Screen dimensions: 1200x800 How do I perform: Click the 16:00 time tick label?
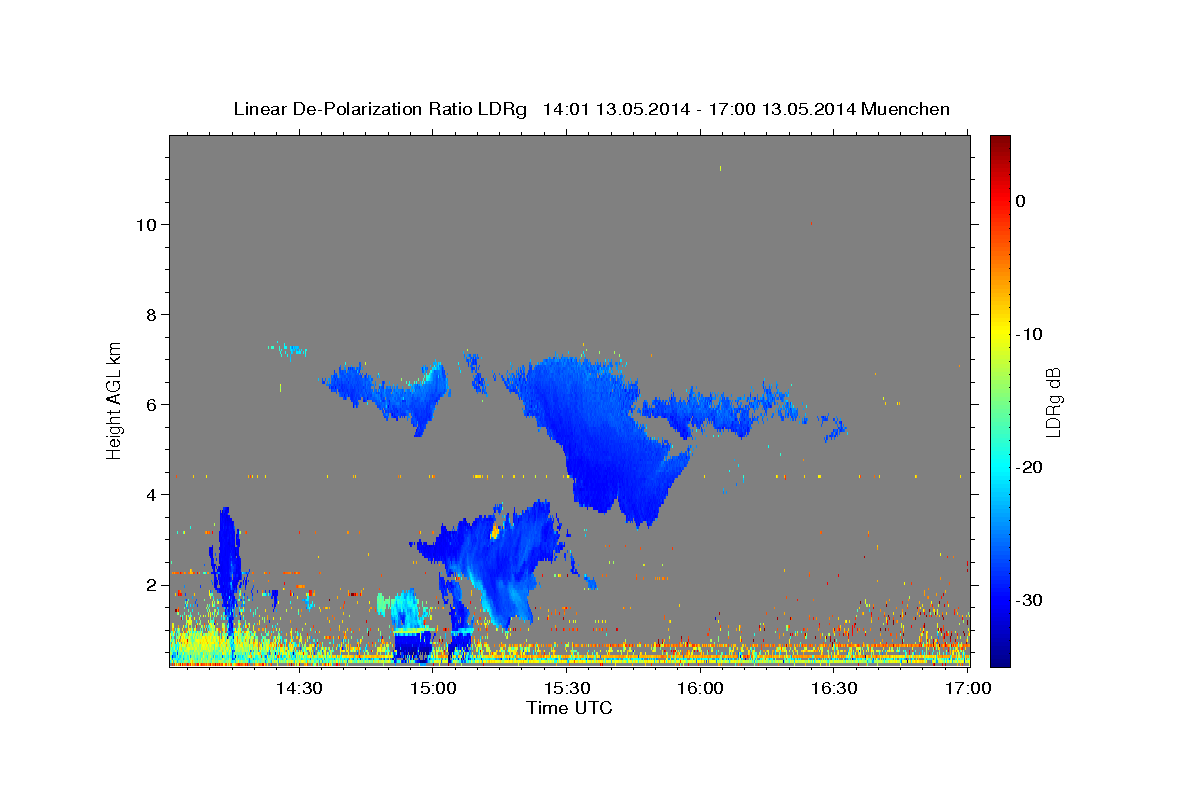[700, 688]
